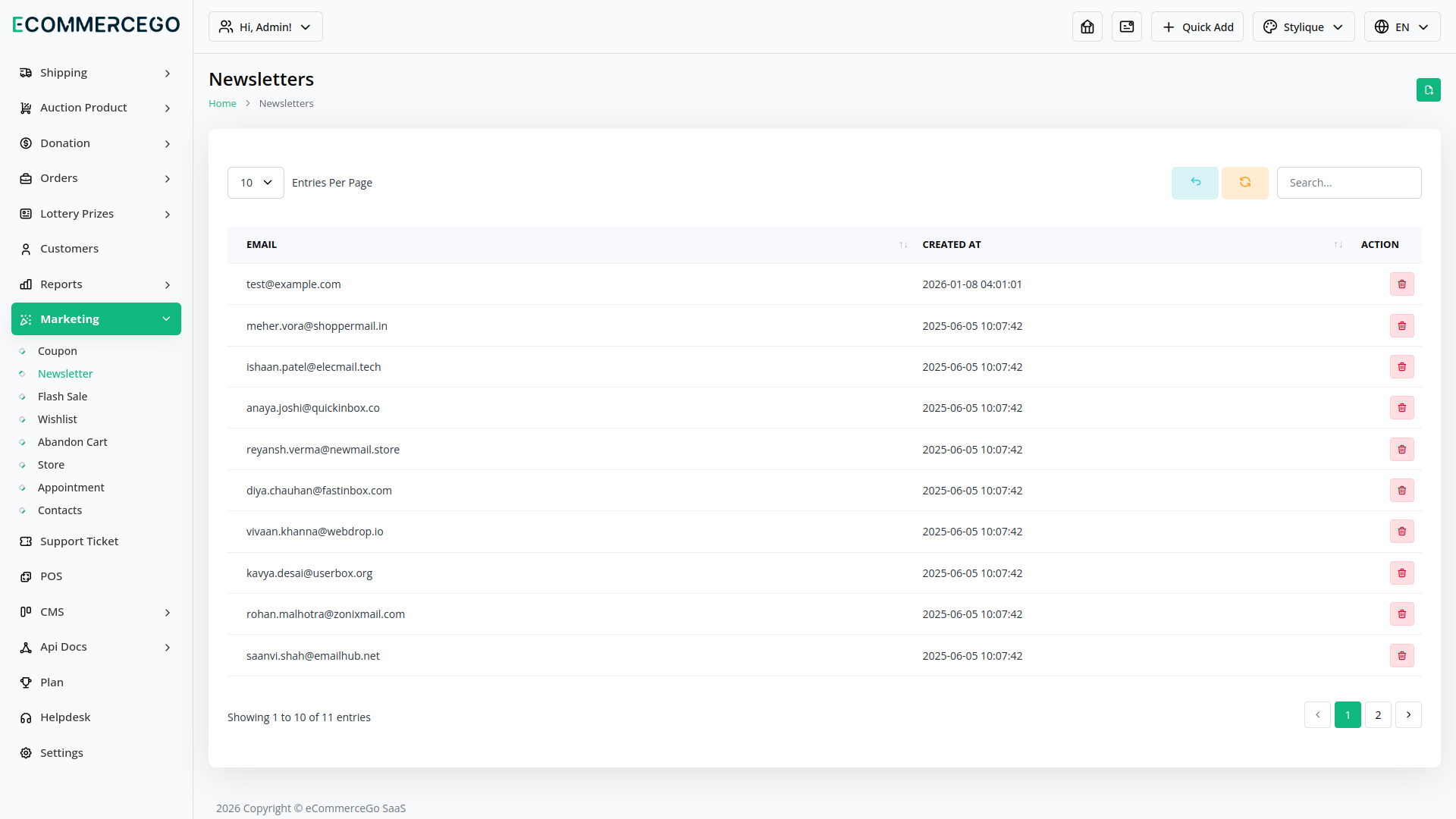
Task: Open Customers in the sidebar
Action: 96,249
